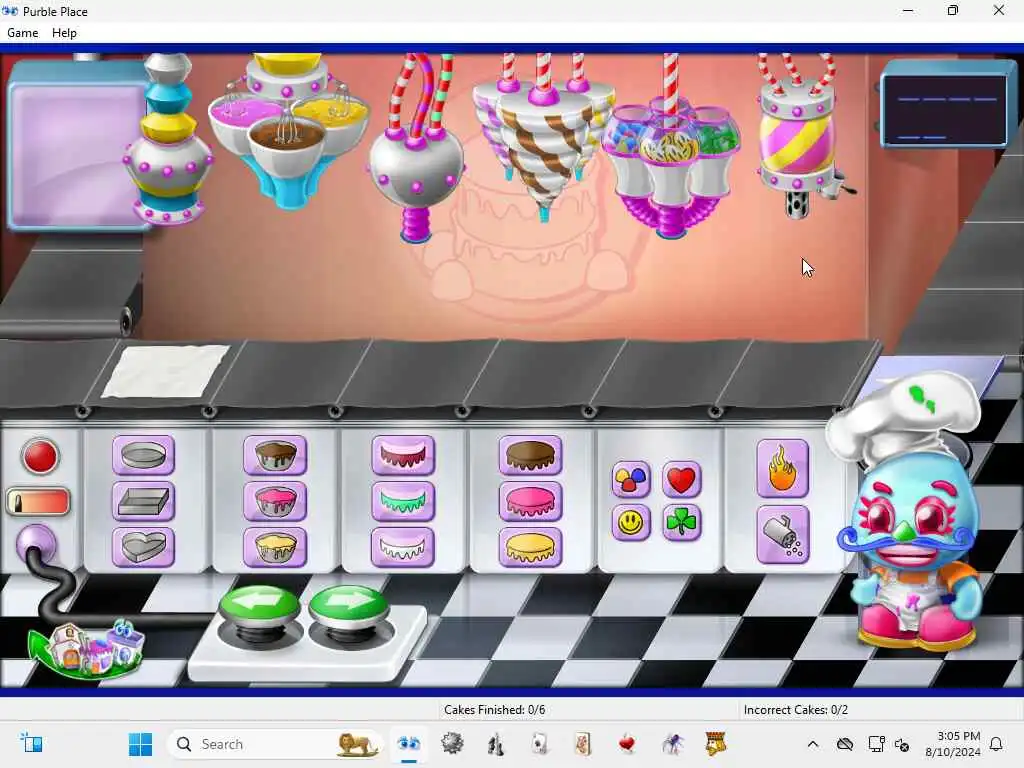Choose the chocolate batter button
The height and width of the screenshot is (768, 1024).
click(275, 455)
